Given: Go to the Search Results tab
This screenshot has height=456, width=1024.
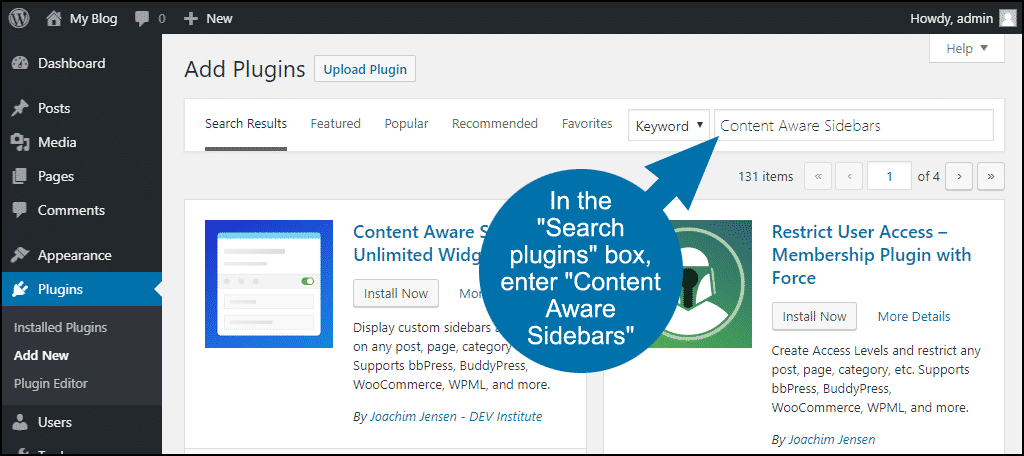Looking at the screenshot, I should [246, 123].
